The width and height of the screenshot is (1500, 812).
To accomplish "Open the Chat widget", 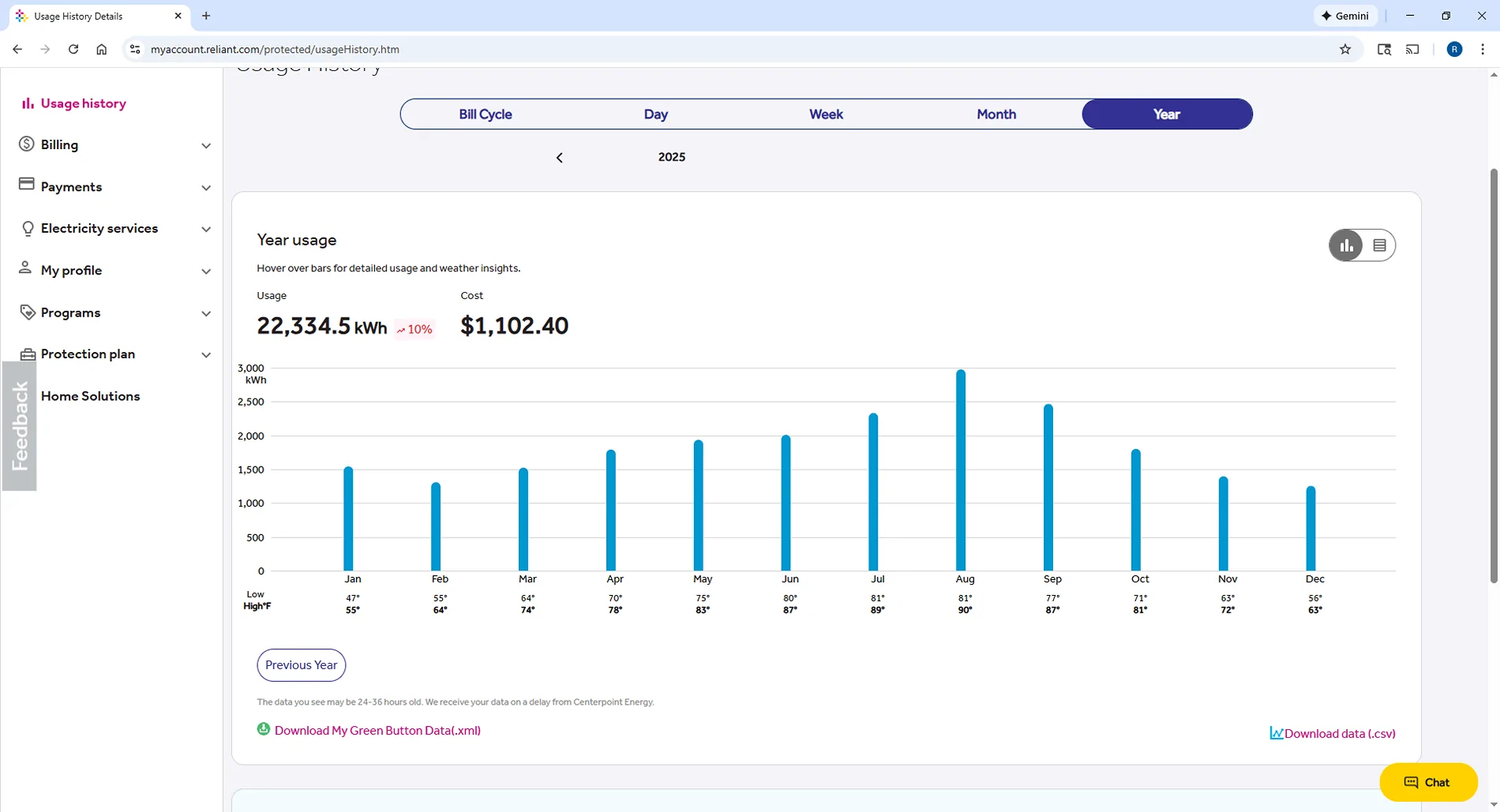I will click(1427, 783).
